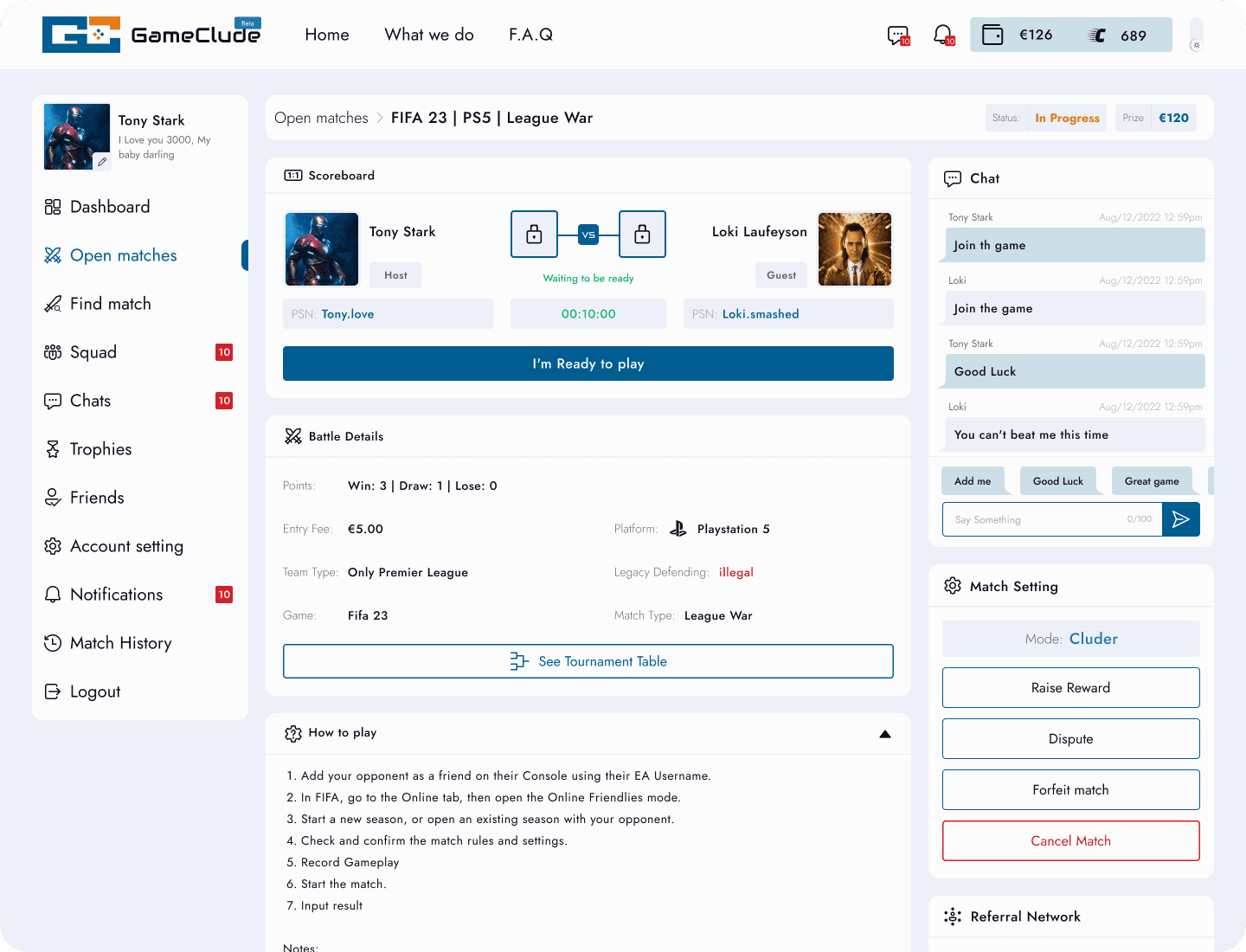Viewport: 1246px width, 952px height.
Task: Send chat message with arrow button
Action: (x=1181, y=519)
